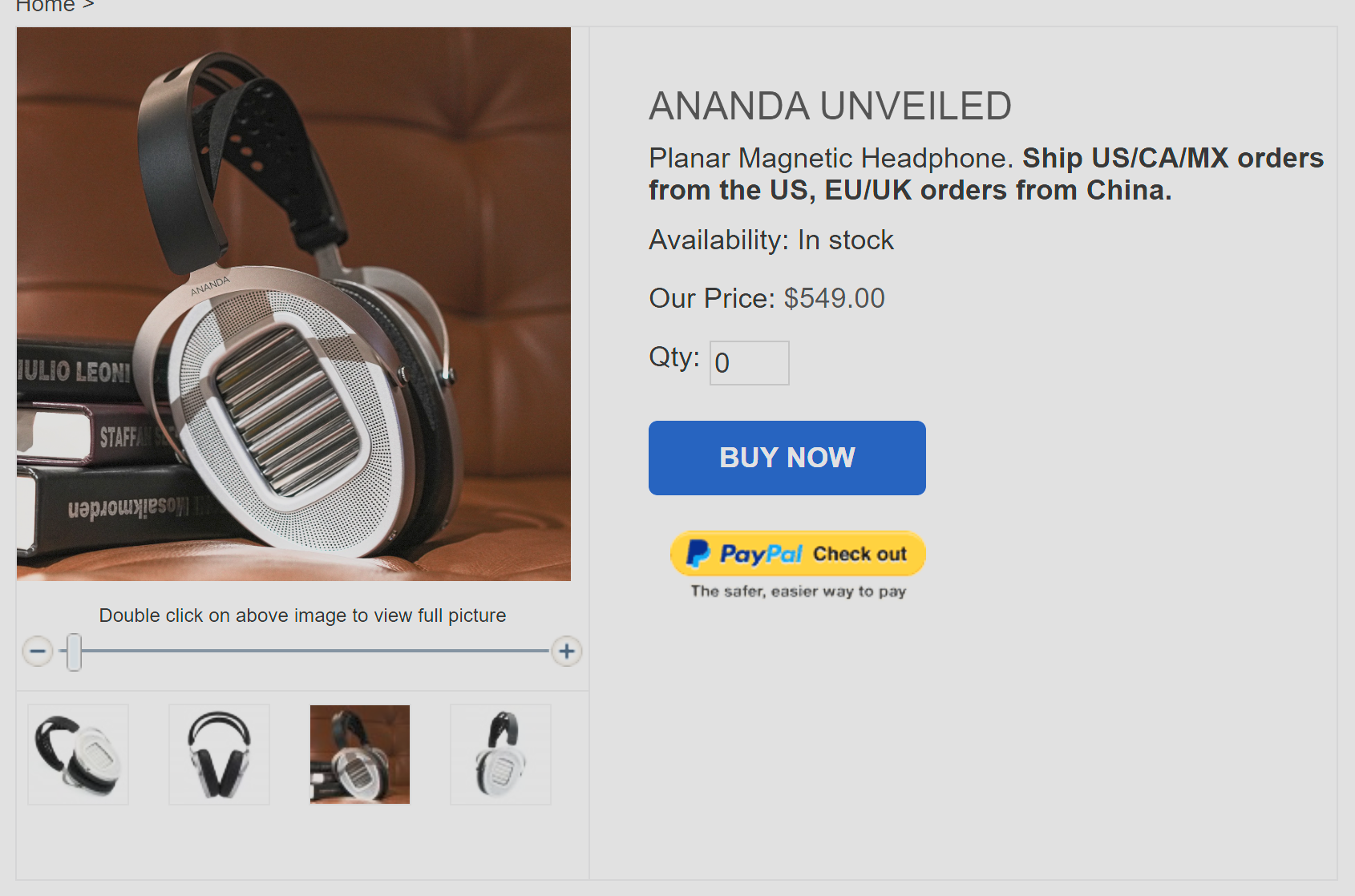Click the breadcrumb chevron after Home

pyautogui.click(x=88, y=6)
